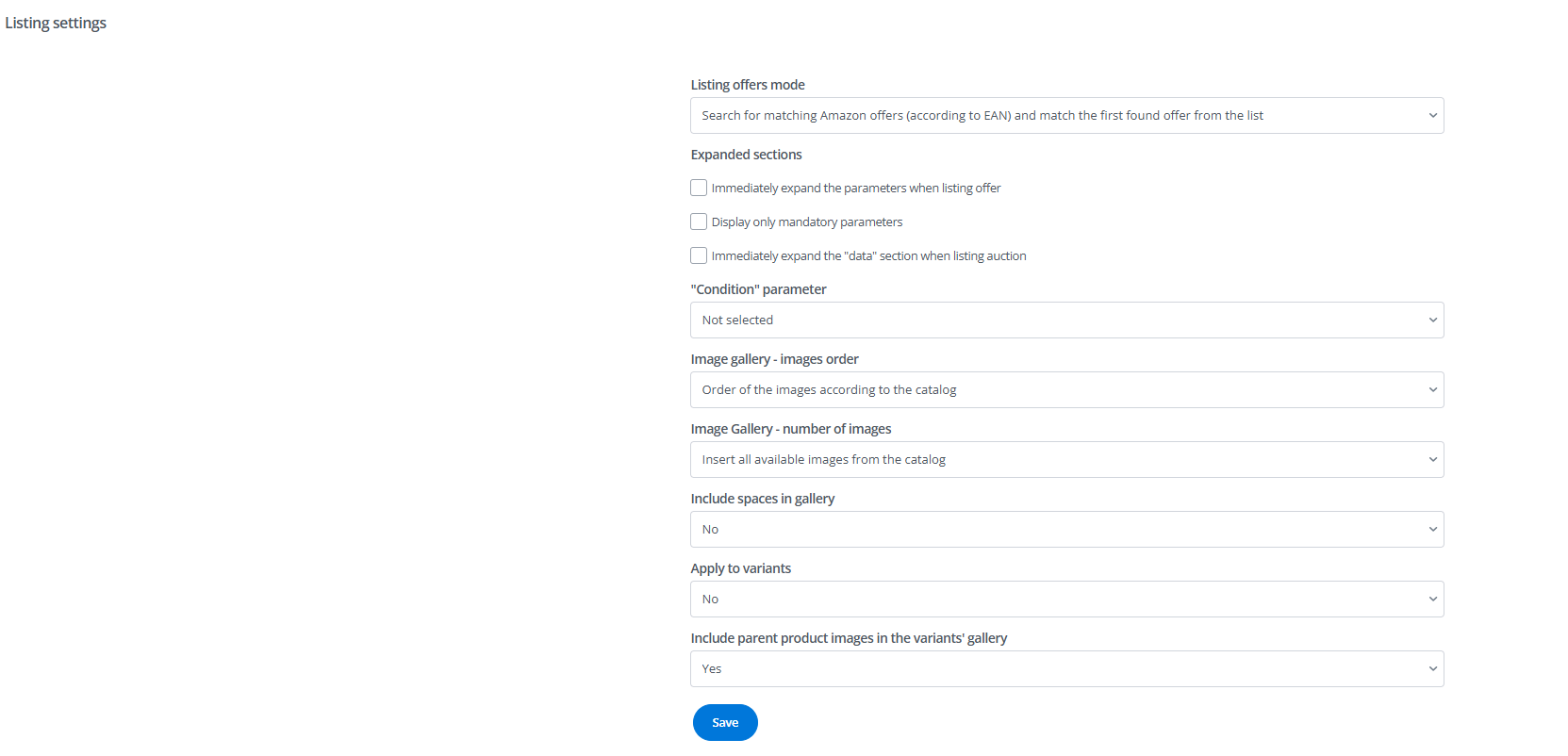
Task: Enable immediately expand parameters when listing offer
Action: (699, 188)
